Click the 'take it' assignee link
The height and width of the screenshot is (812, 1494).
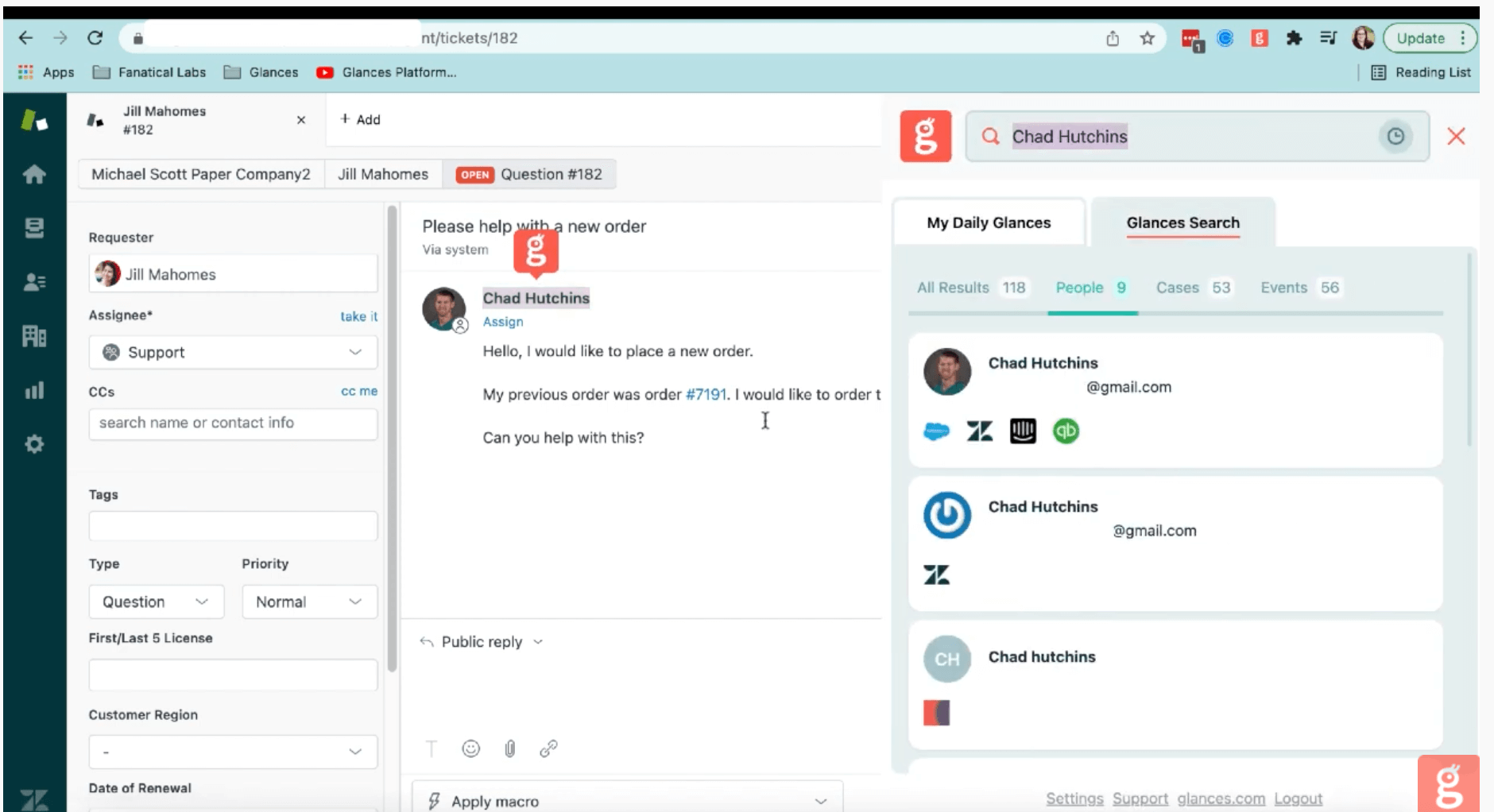tap(358, 316)
